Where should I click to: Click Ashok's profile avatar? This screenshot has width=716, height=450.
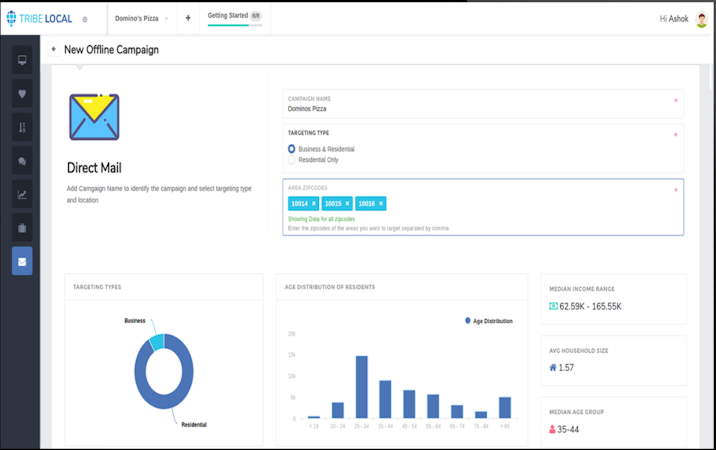tap(701, 19)
